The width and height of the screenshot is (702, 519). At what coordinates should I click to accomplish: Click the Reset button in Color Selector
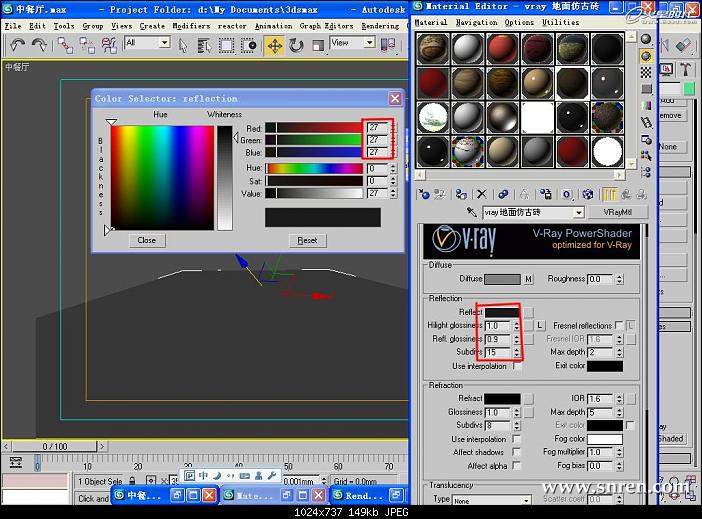click(307, 240)
